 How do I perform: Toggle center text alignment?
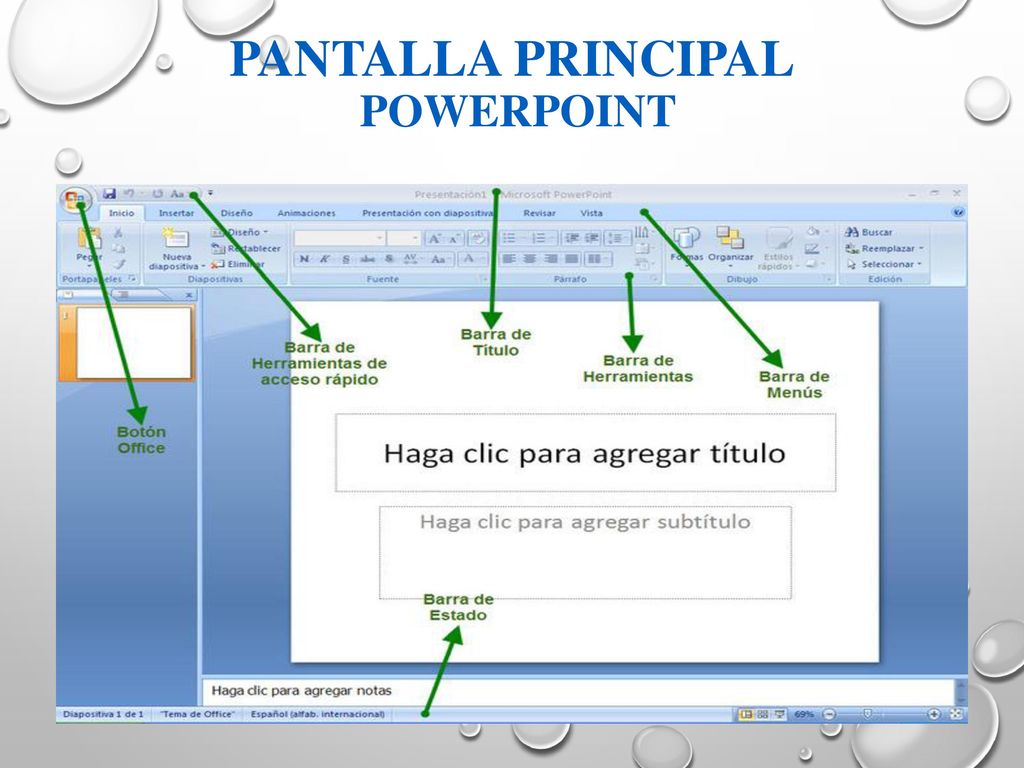coord(530,259)
